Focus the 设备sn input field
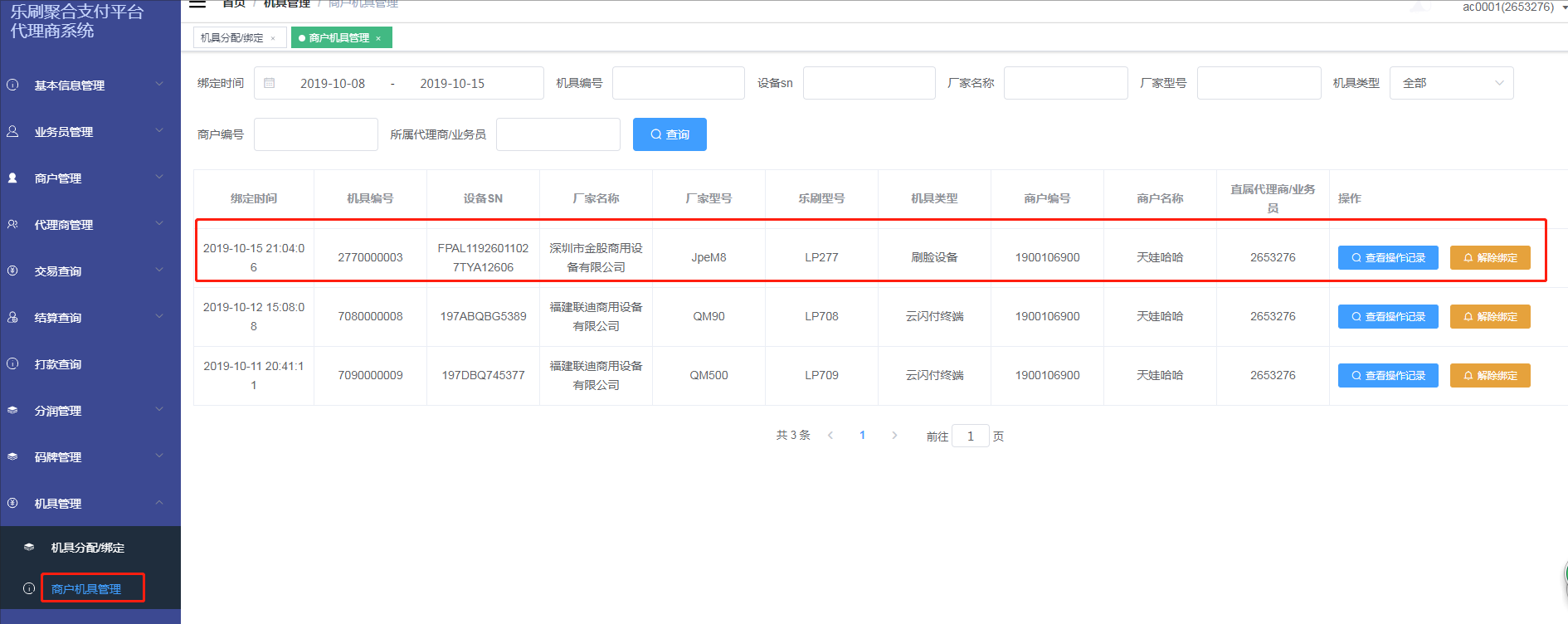1568x624 pixels. [869, 83]
